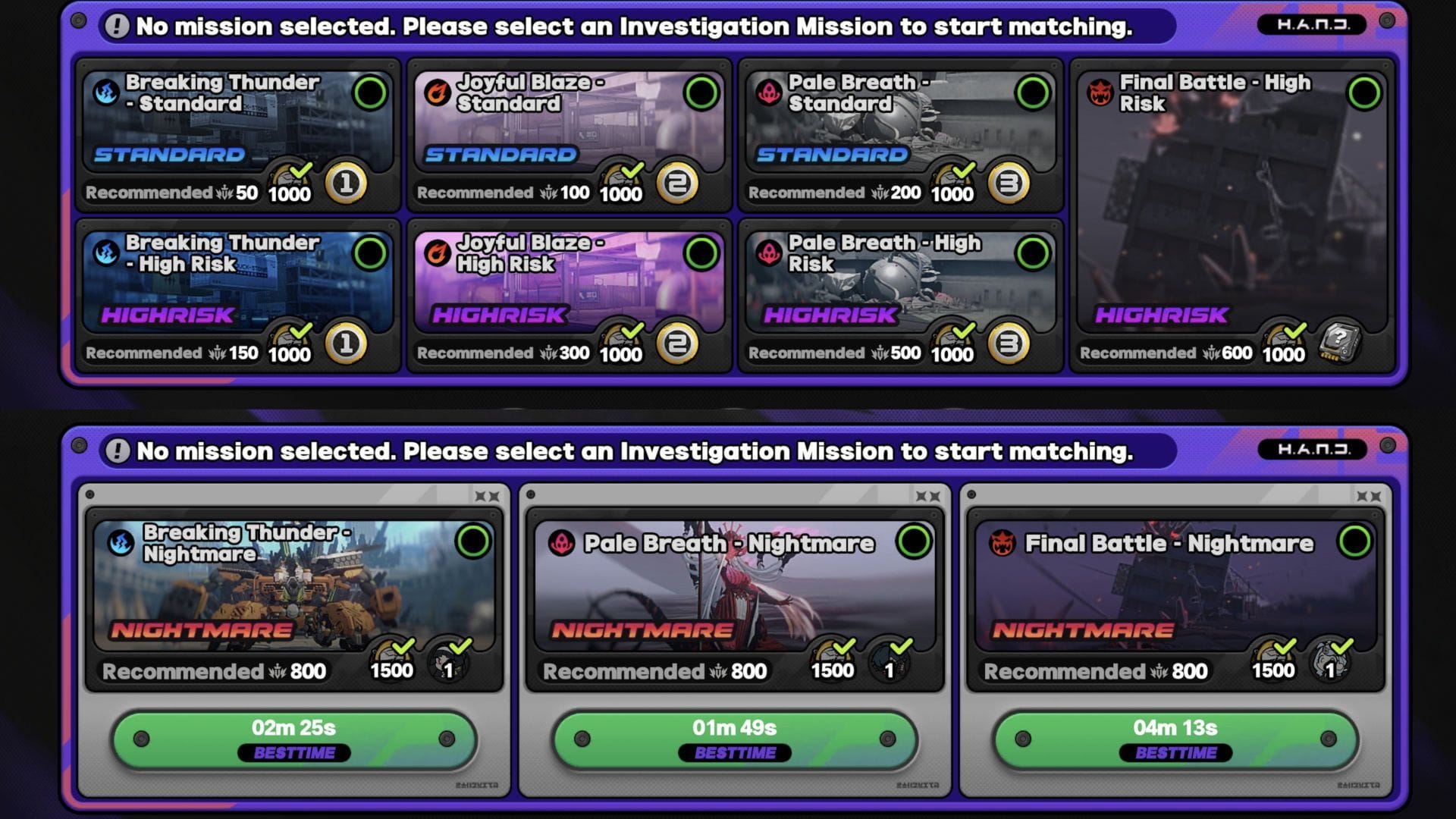Select the Joyful Blaze High Risk radio circle
The image size is (1456, 819).
[x=701, y=254]
